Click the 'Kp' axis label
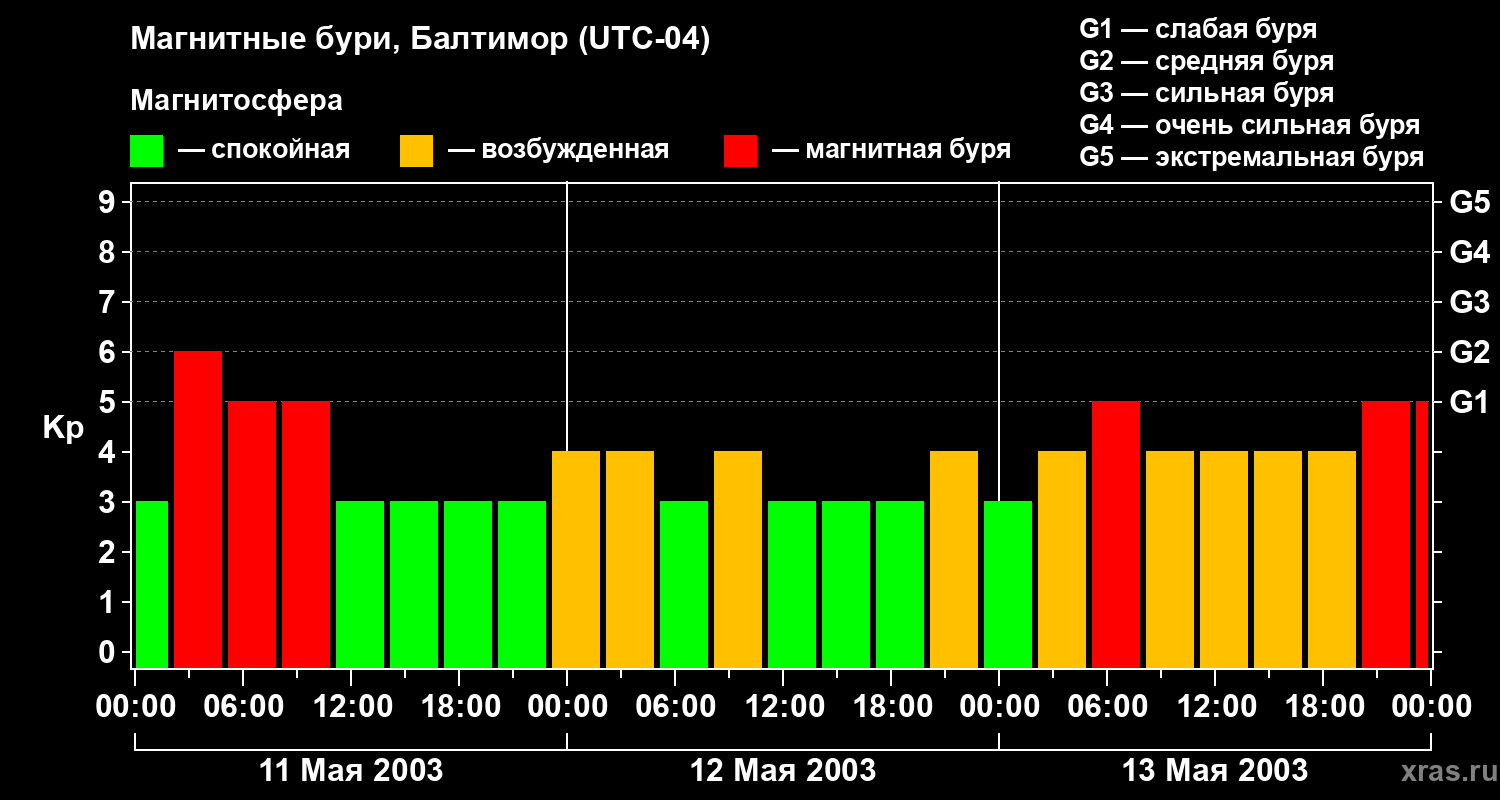 tap(63, 428)
